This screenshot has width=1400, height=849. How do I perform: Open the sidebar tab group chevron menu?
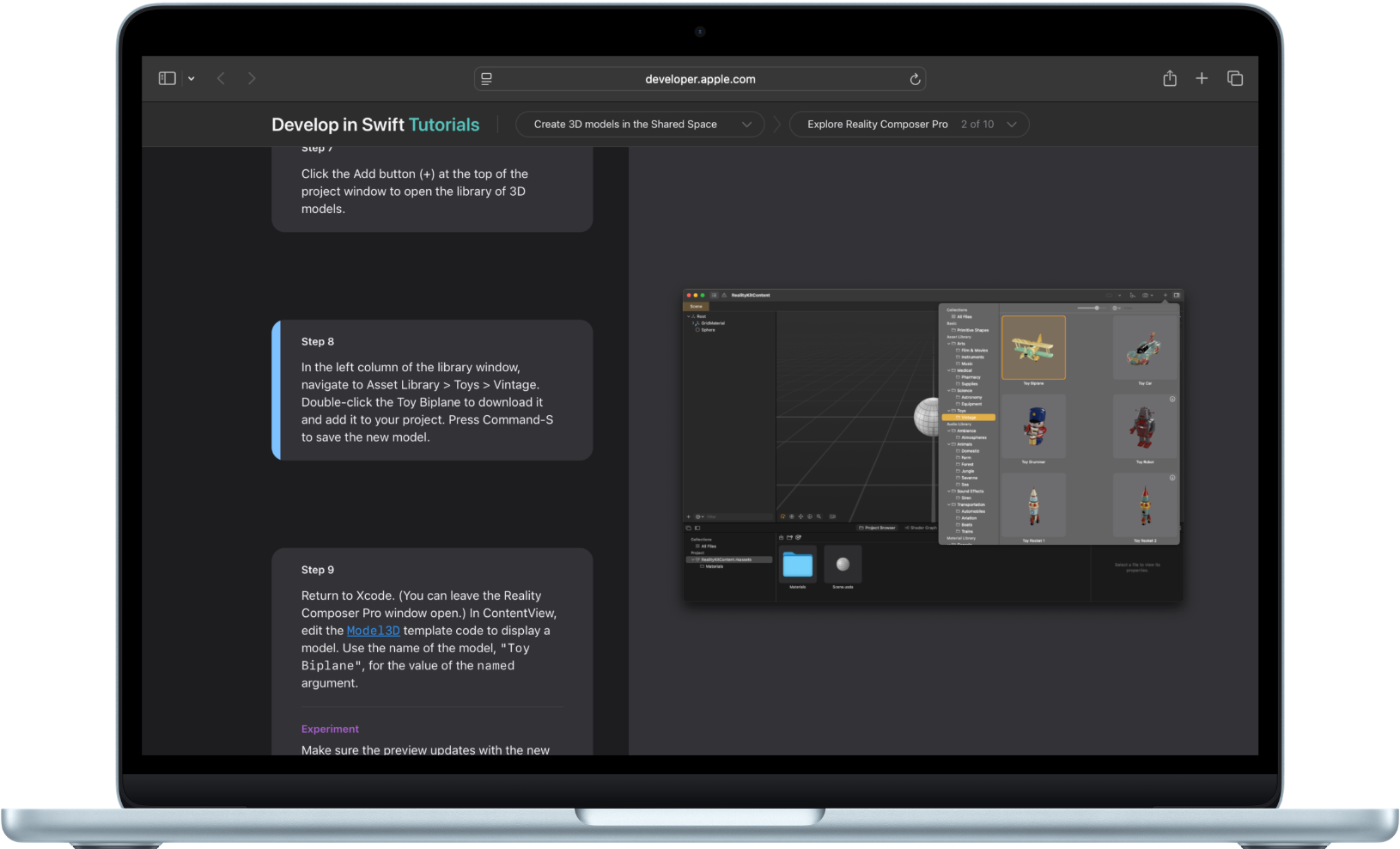click(x=191, y=78)
